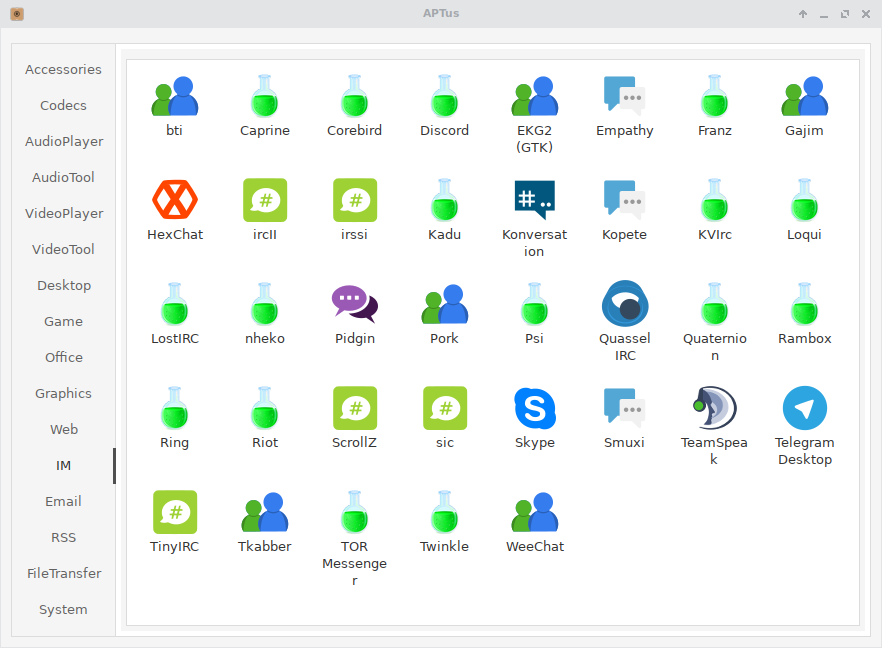Open the ScrollZ icon
Screen dimensions: 882x648
point(354,408)
